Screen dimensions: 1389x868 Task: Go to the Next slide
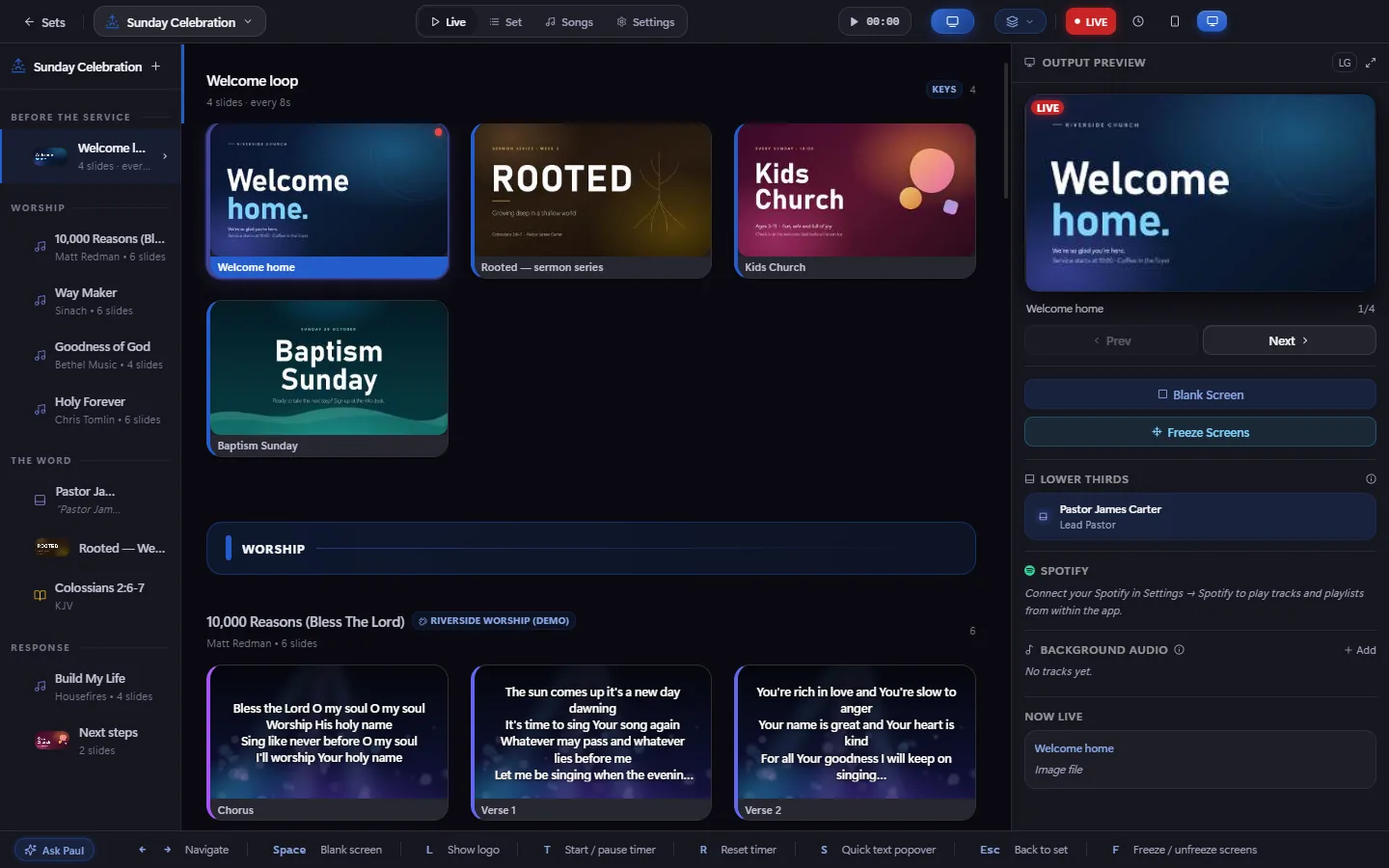point(1289,340)
